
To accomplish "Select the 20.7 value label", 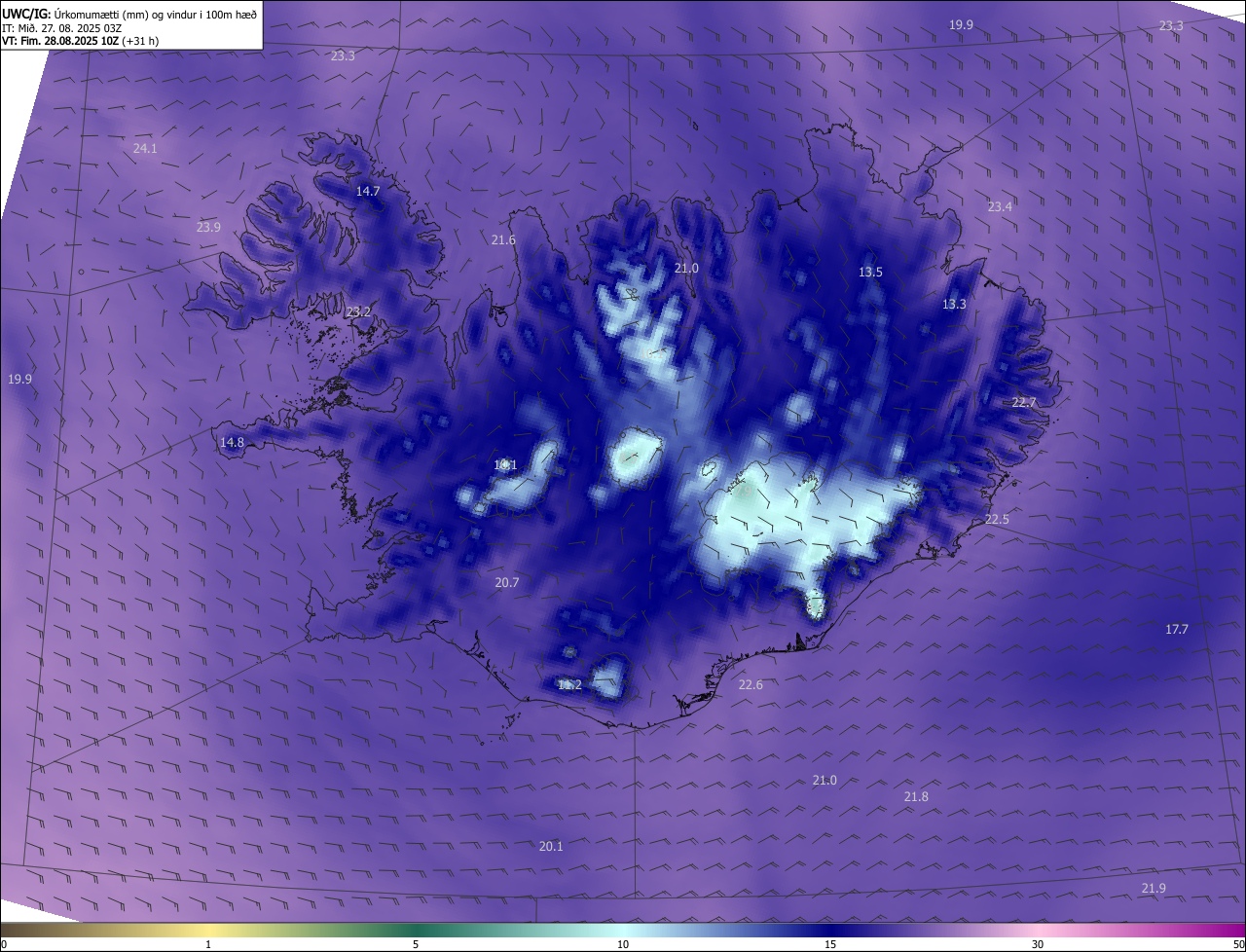I will [x=507, y=583].
